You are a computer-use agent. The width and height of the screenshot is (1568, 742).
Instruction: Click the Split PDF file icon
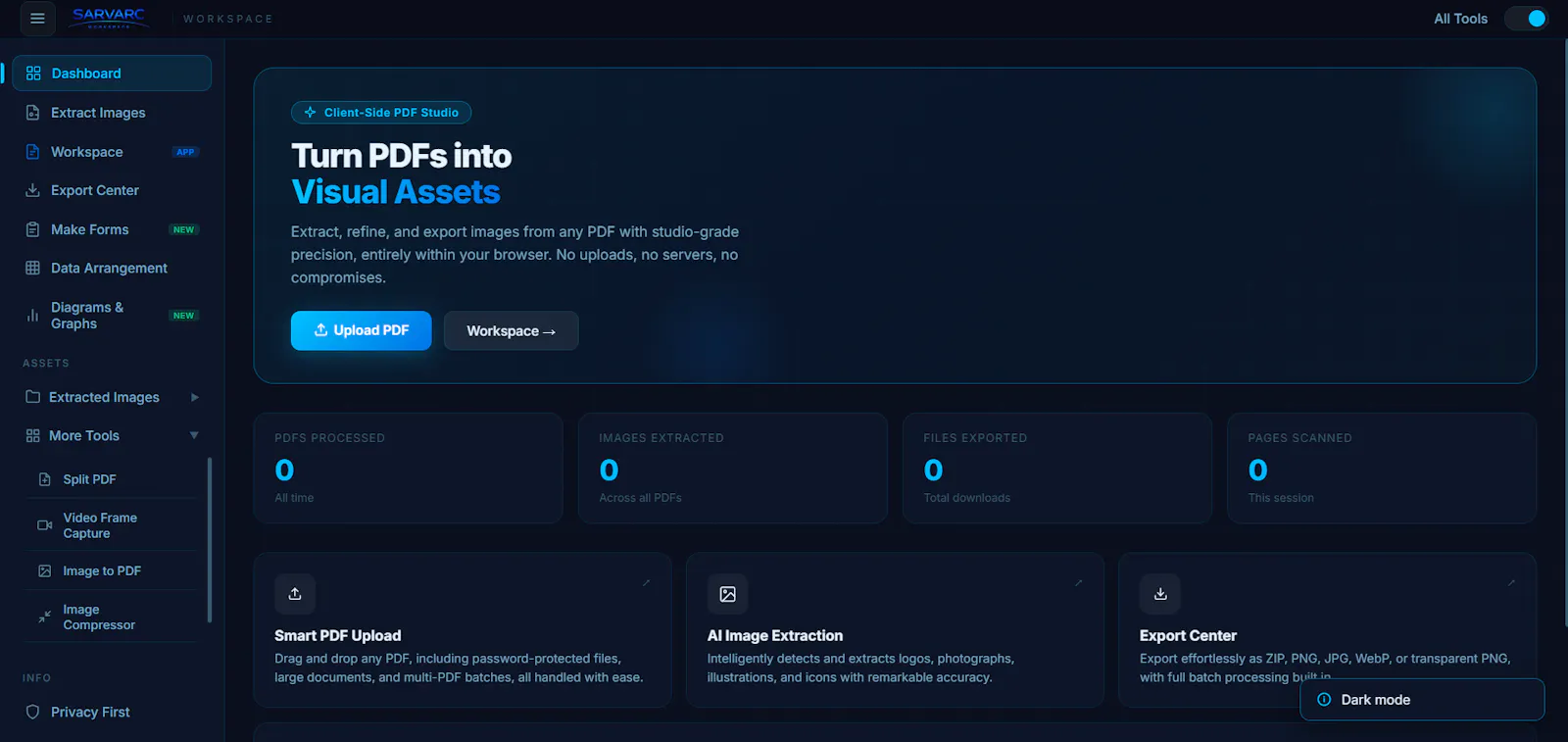coord(44,479)
